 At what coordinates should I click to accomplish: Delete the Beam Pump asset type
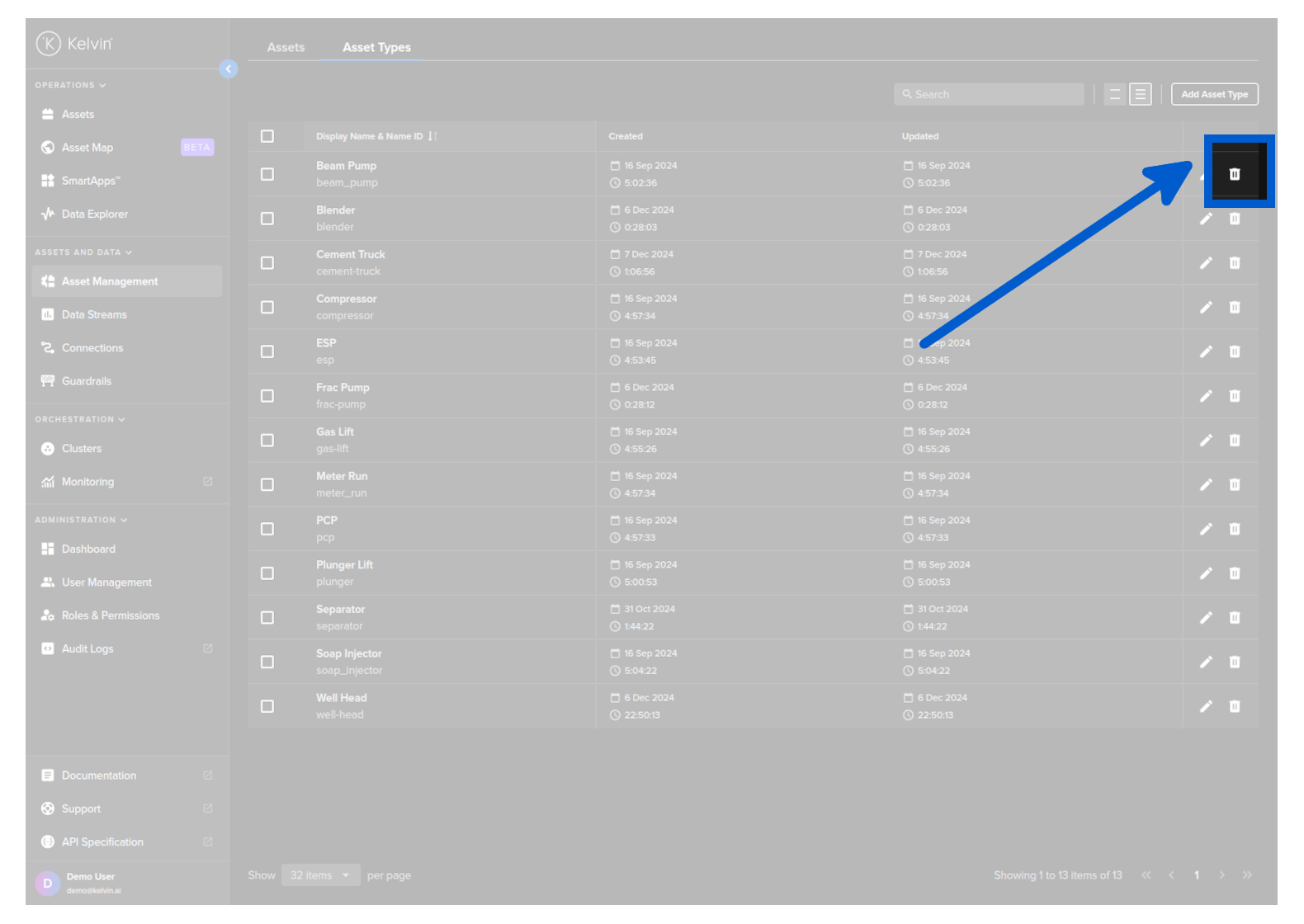pos(1234,174)
